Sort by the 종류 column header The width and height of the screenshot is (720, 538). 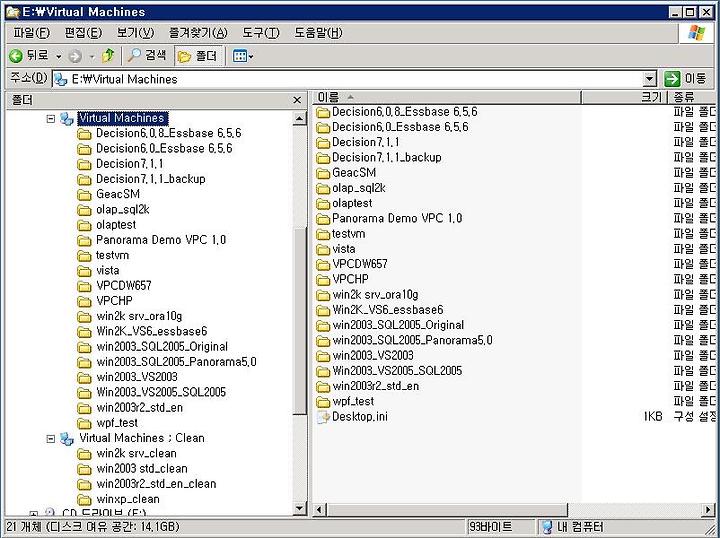click(692, 97)
